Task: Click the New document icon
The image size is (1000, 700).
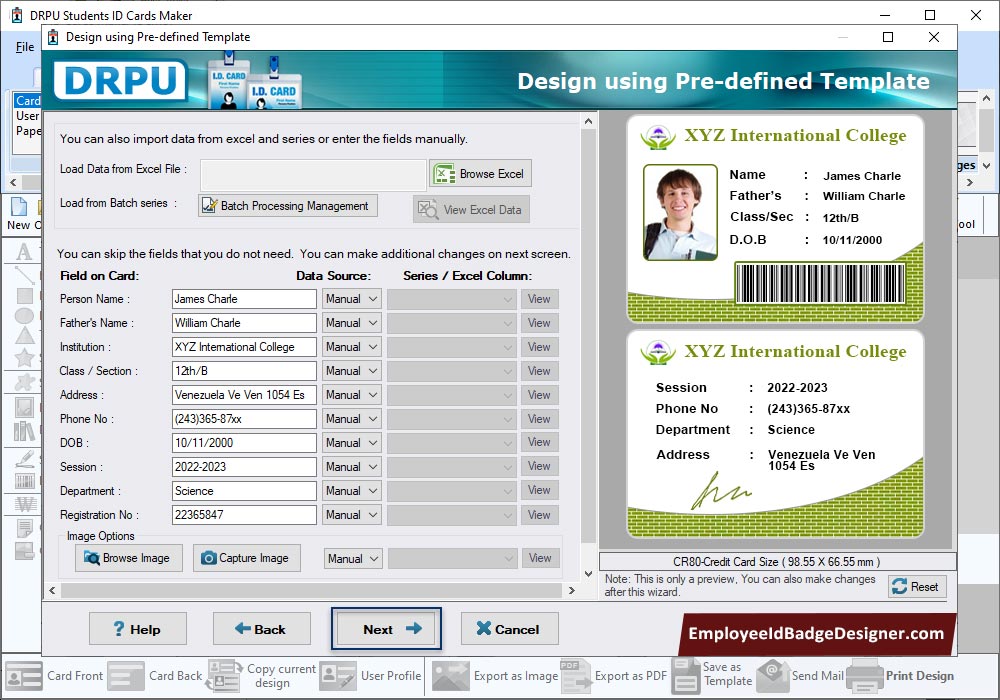Action: coord(19,207)
